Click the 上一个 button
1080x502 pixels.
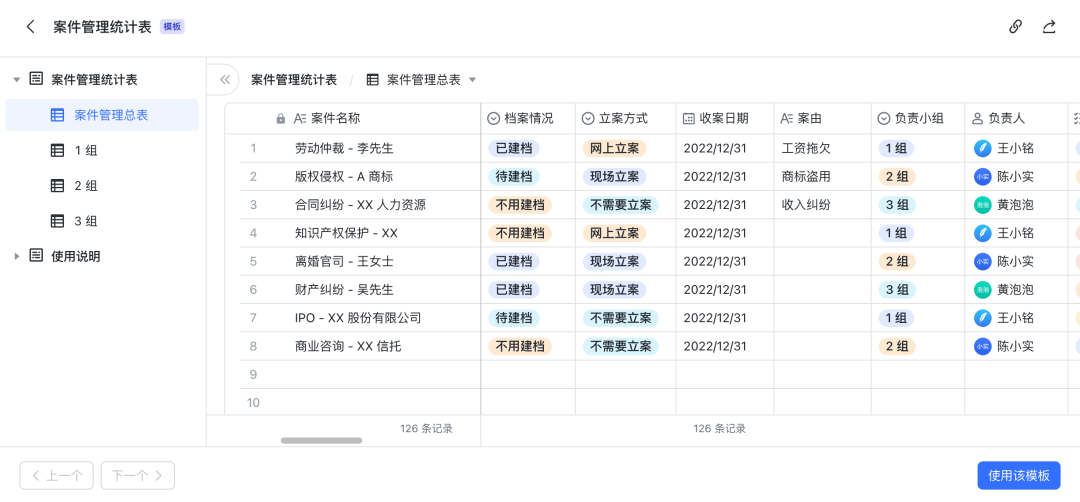[x=57, y=476]
